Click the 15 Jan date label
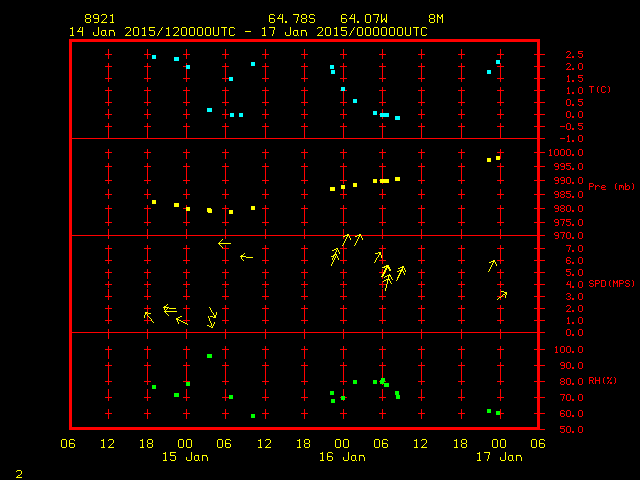This screenshot has width=640, height=480. tap(185, 457)
